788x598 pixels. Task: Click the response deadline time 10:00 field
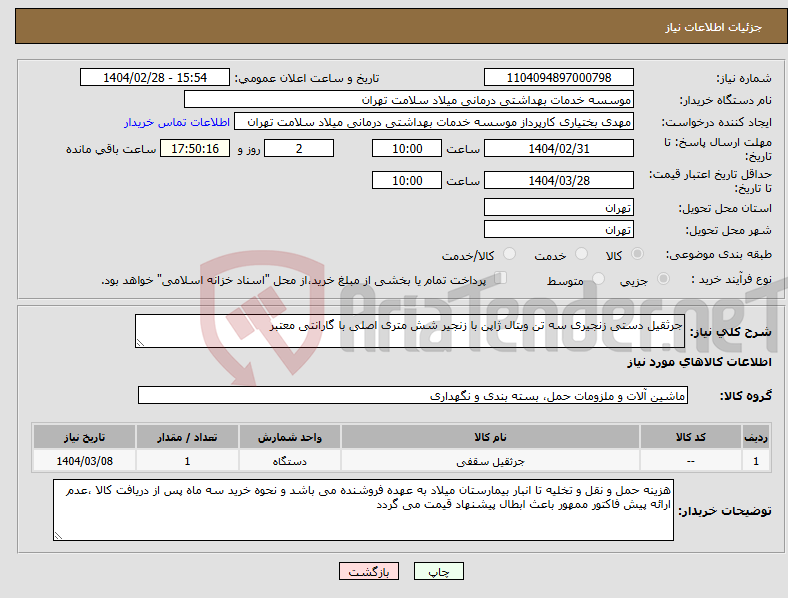[407, 149]
